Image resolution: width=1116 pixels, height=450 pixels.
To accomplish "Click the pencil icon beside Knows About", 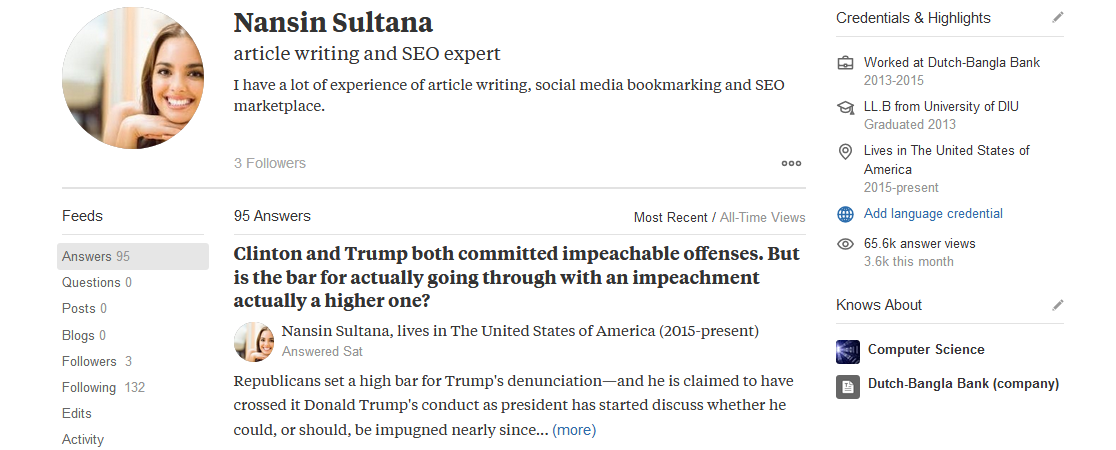I will (x=1058, y=305).
